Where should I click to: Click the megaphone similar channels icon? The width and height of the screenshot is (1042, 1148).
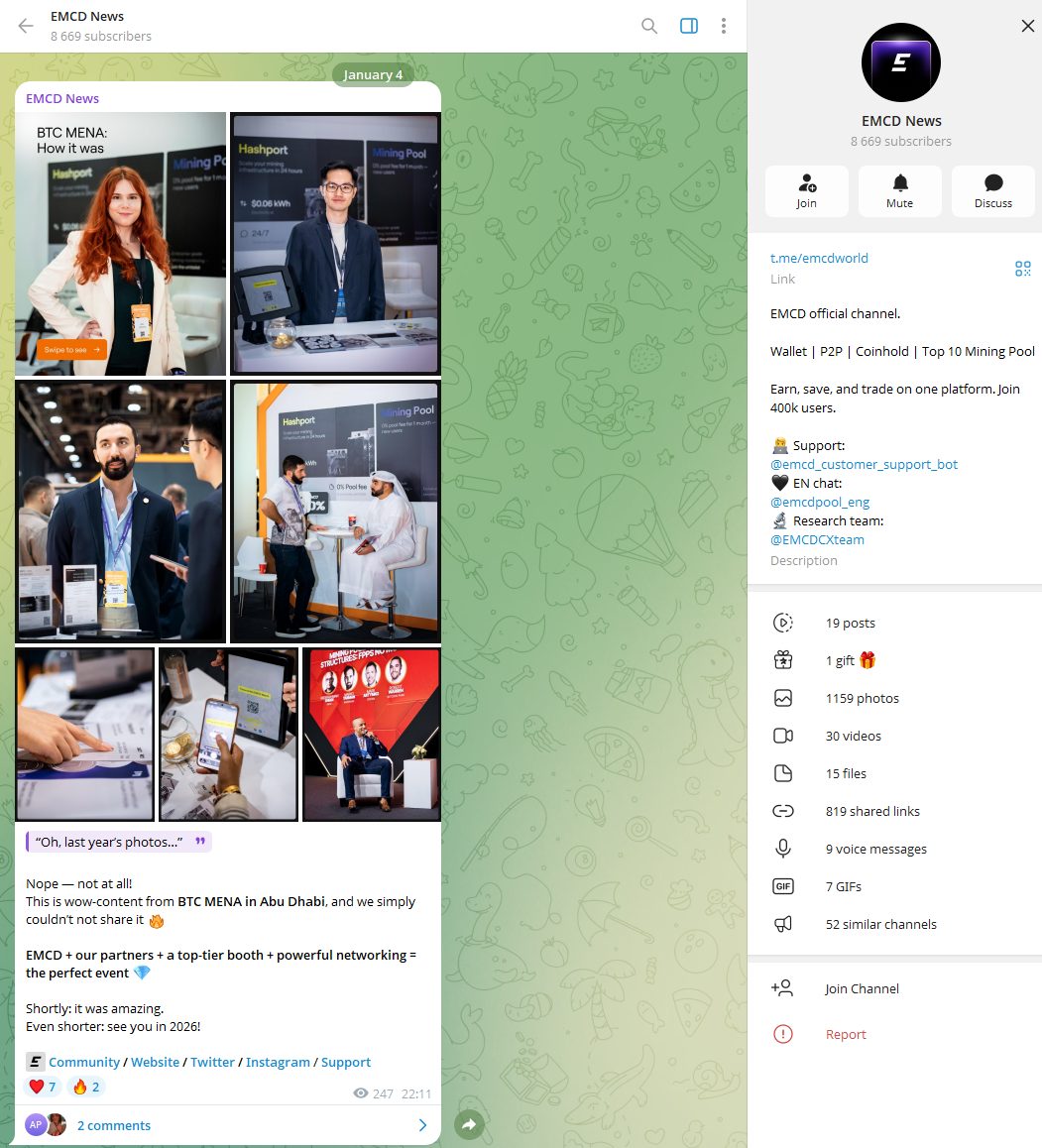(783, 925)
